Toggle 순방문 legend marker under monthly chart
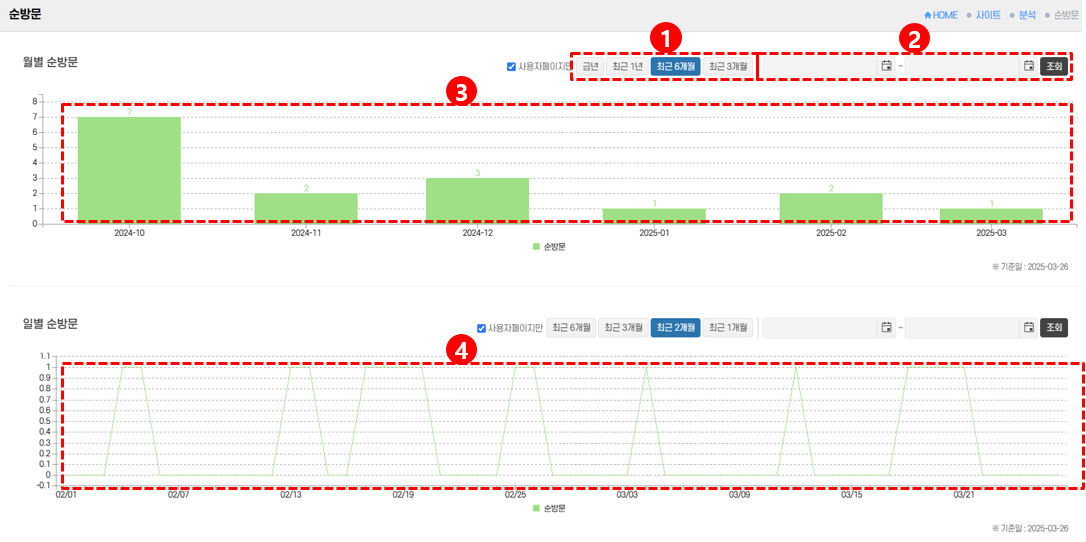The width and height of the screenshot is (1086, 542). click(536, 246)
